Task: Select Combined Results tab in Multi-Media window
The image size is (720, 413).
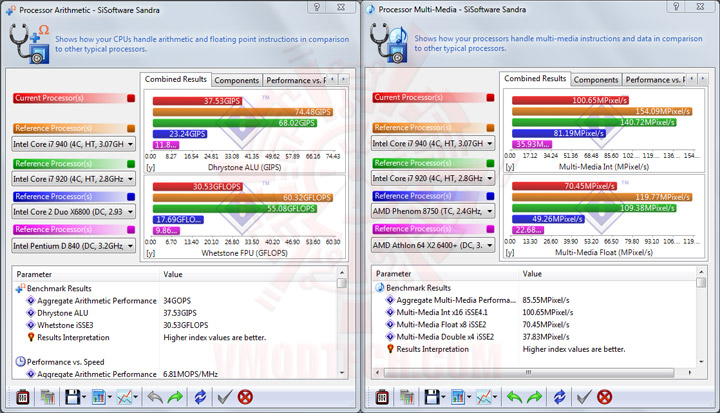Action: click(x=535, y=79)
